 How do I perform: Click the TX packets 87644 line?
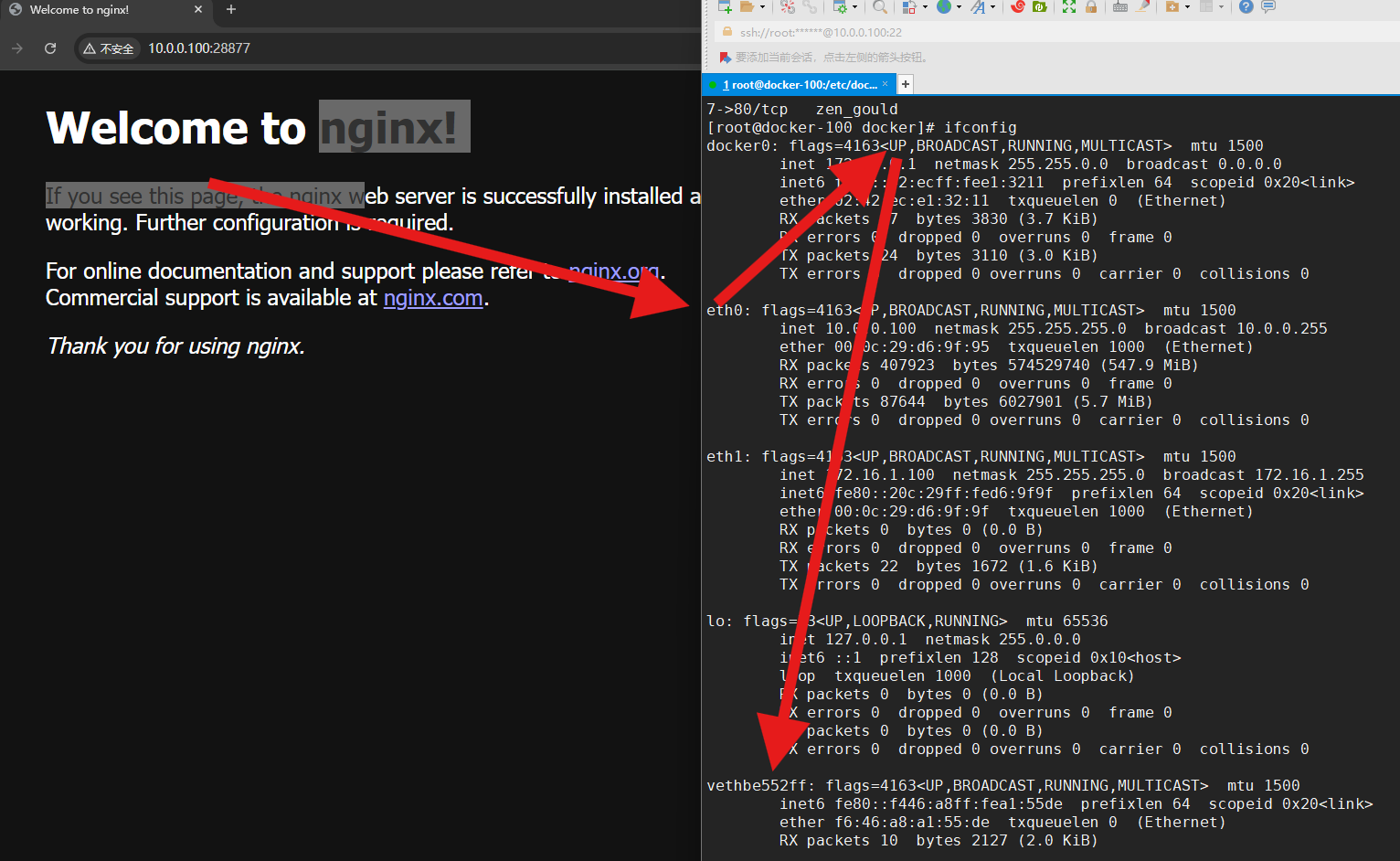tap(966, 402)
